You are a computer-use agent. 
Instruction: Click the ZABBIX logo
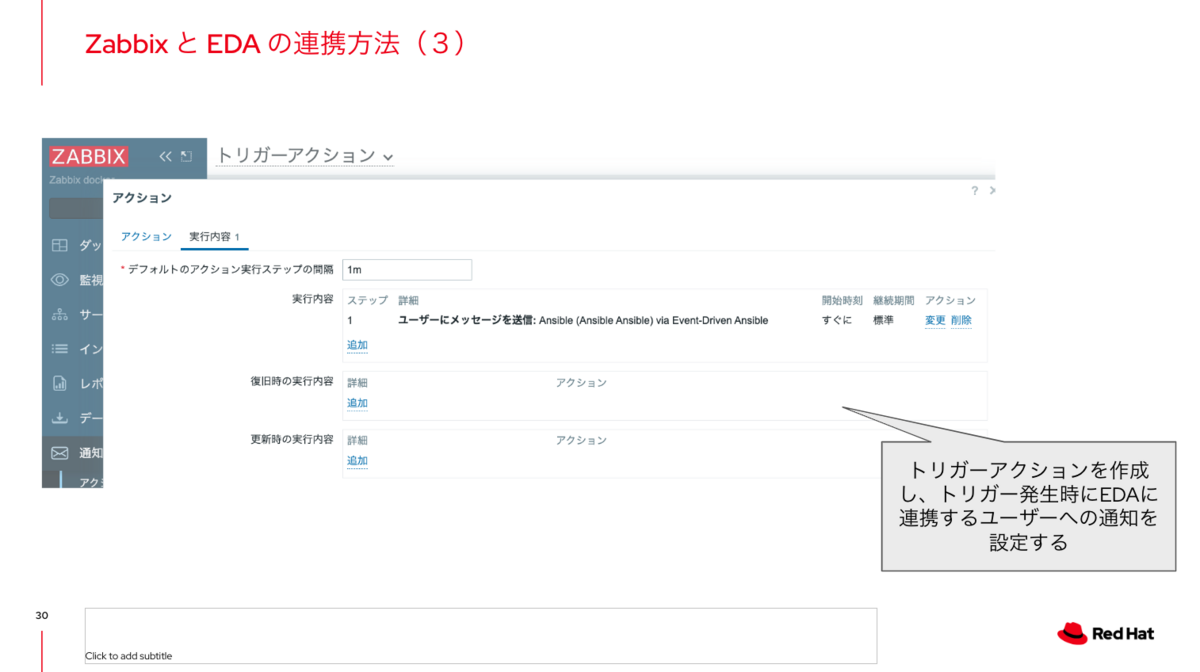coord(89,156)
